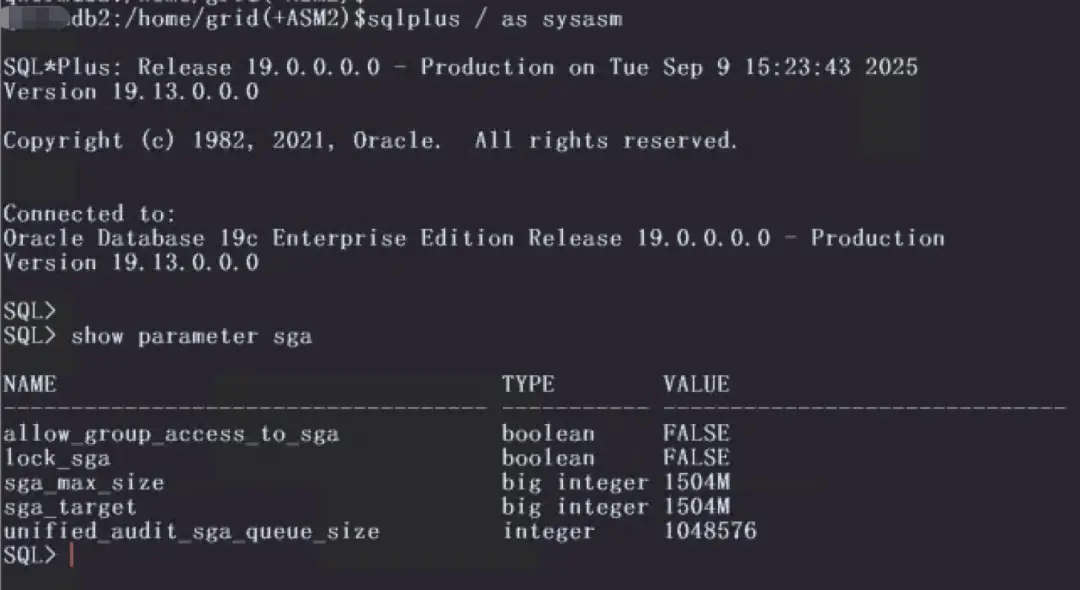Click the VALUE column header
Viewport: 1080px width, 590px height.
[x=696, y=384]
